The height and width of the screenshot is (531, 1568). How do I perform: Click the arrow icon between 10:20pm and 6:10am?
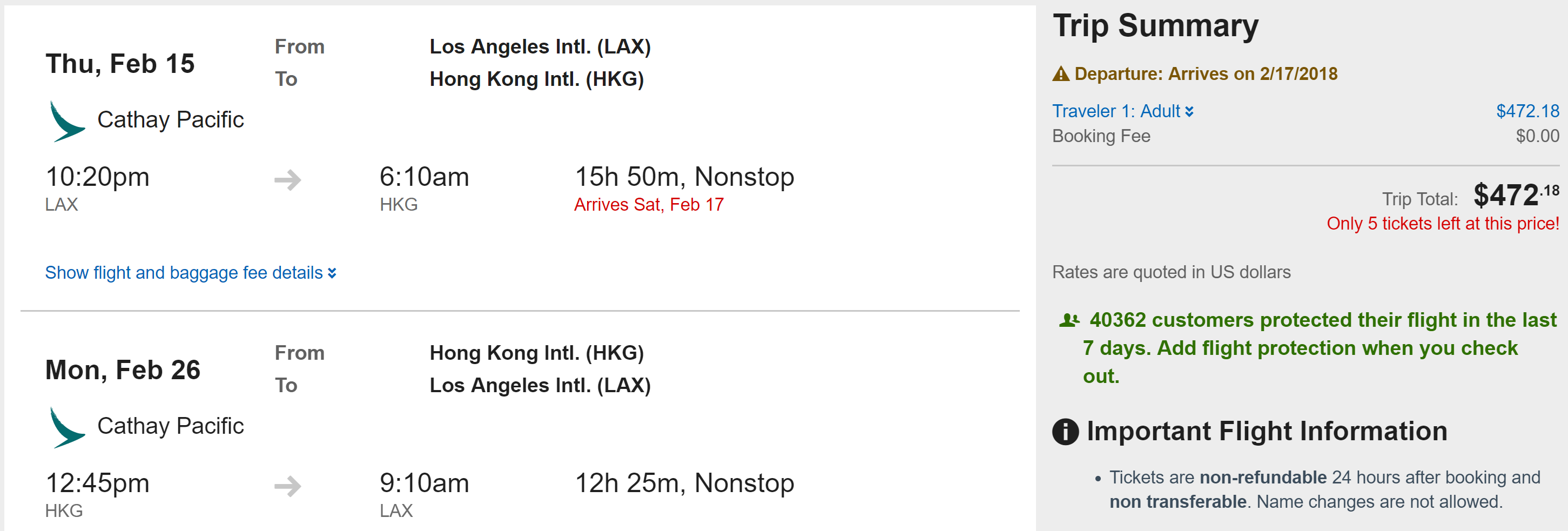point(288,180)
